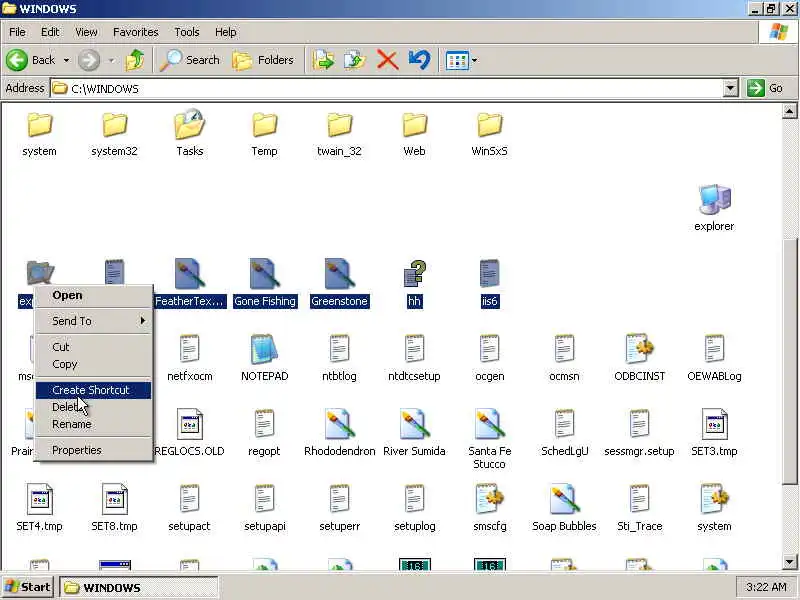Click the ntdtcsetup file name

414,377
